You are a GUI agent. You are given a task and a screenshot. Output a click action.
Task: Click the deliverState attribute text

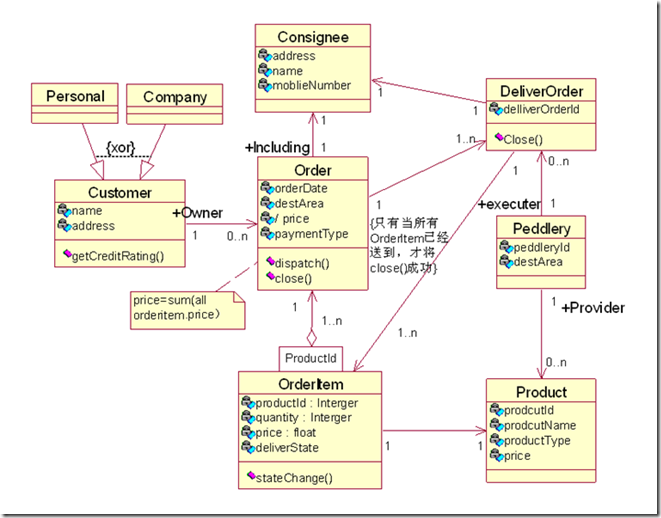pyautogui.click(x=287, y=447)
